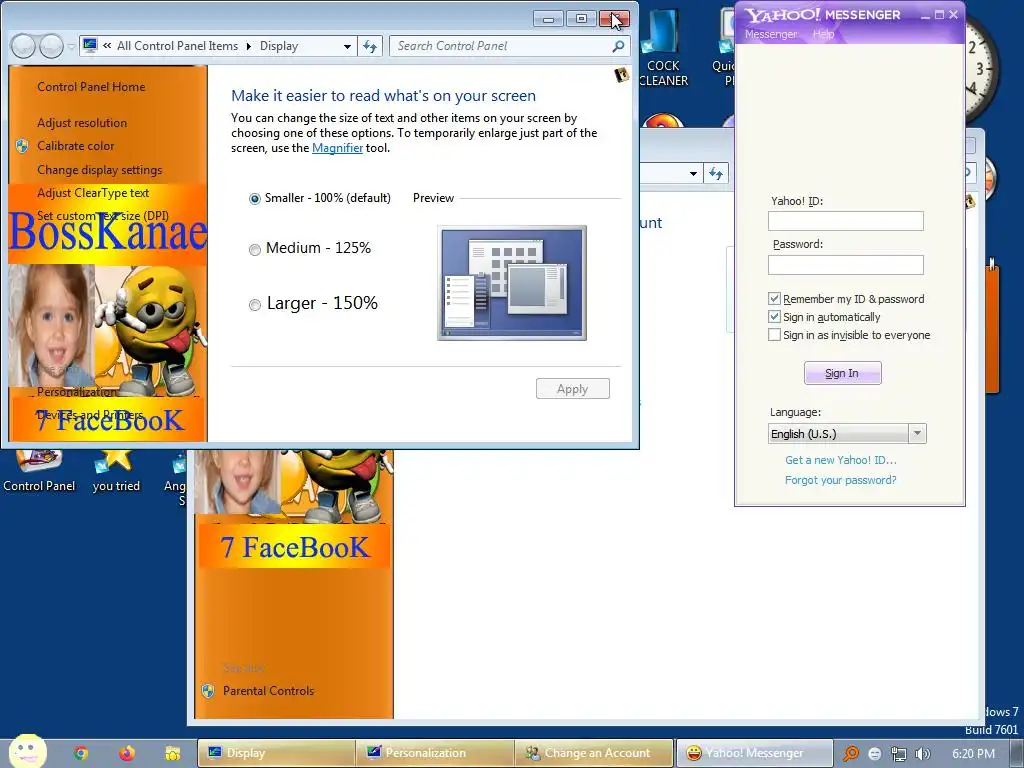Select the Larger - 150% radio button
The width and height of the screenshot is (1024, 768).
(x=255, y=305)
